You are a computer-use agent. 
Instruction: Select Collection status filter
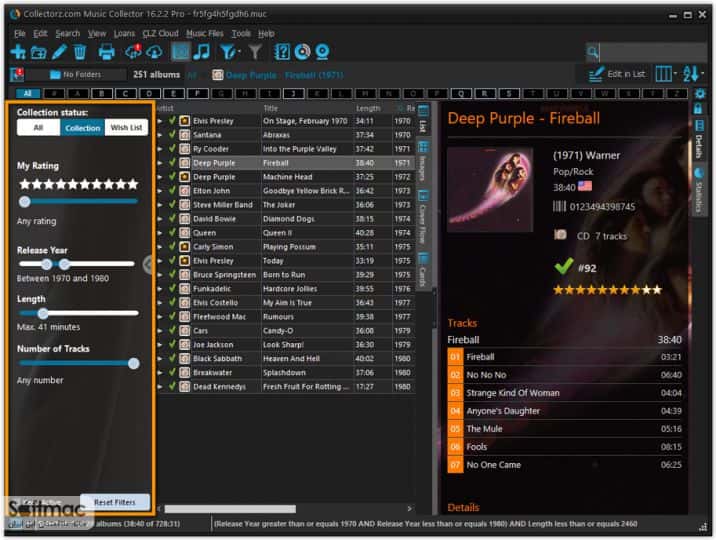82,128
